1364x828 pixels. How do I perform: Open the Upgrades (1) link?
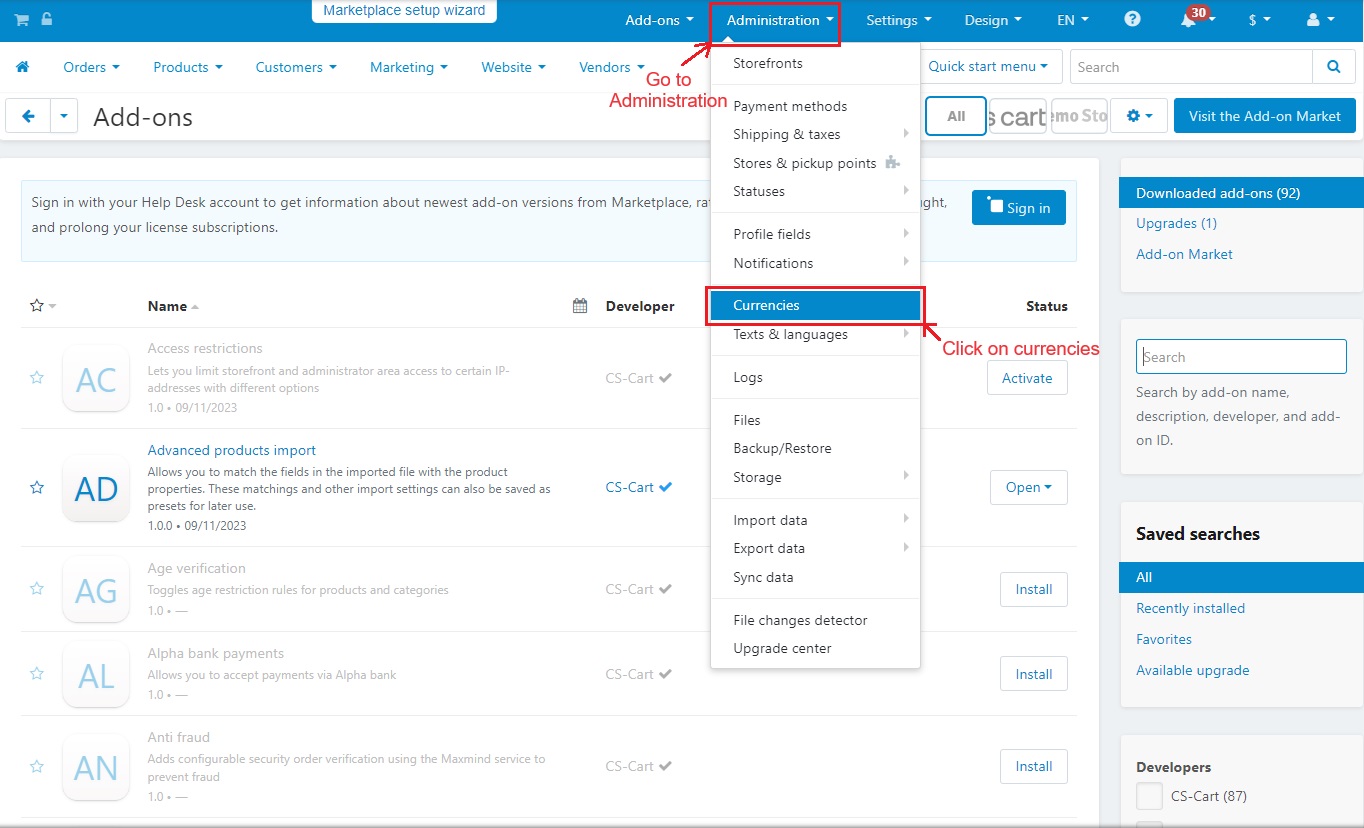pyautogui.click(x=1176, y=223)
